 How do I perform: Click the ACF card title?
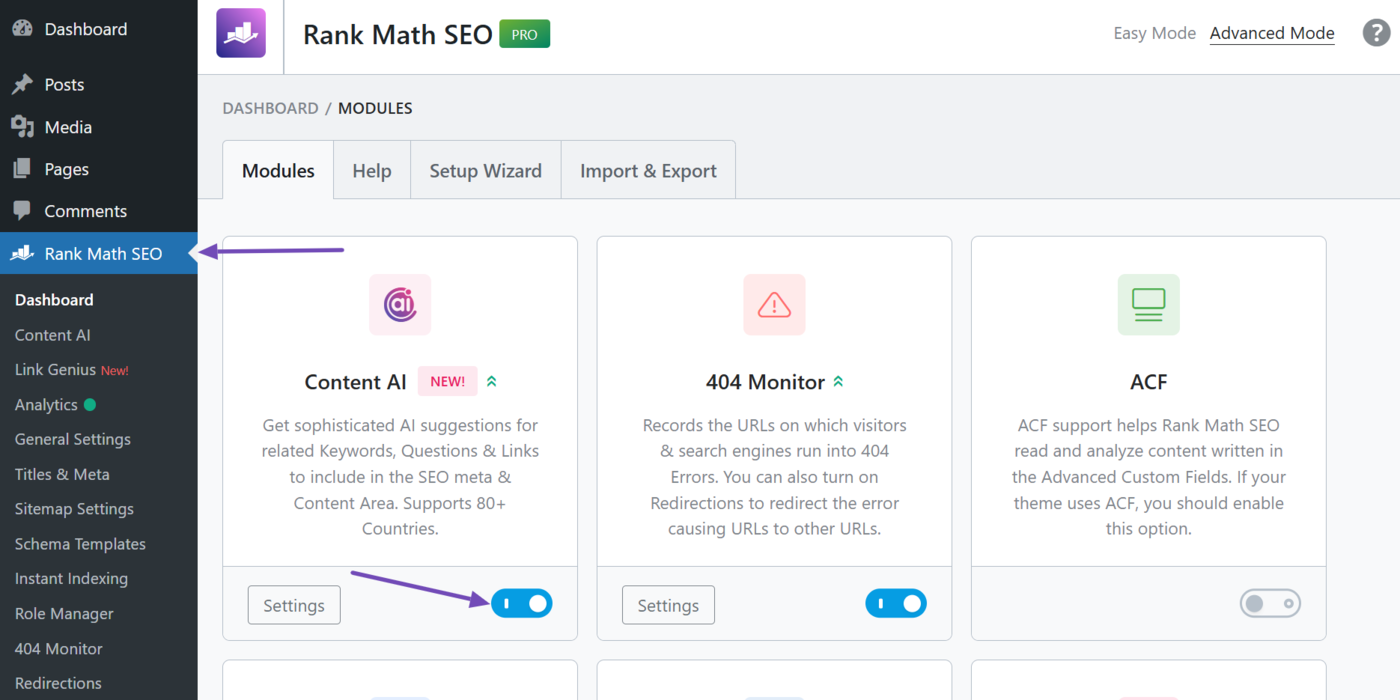(x=1149, y=382)
